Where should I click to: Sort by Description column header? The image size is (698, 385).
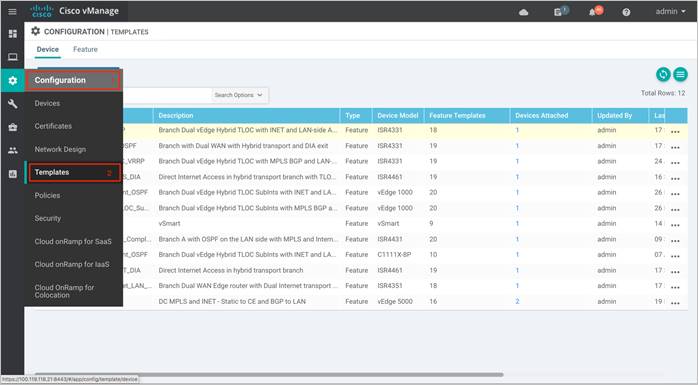coord(176,116)
